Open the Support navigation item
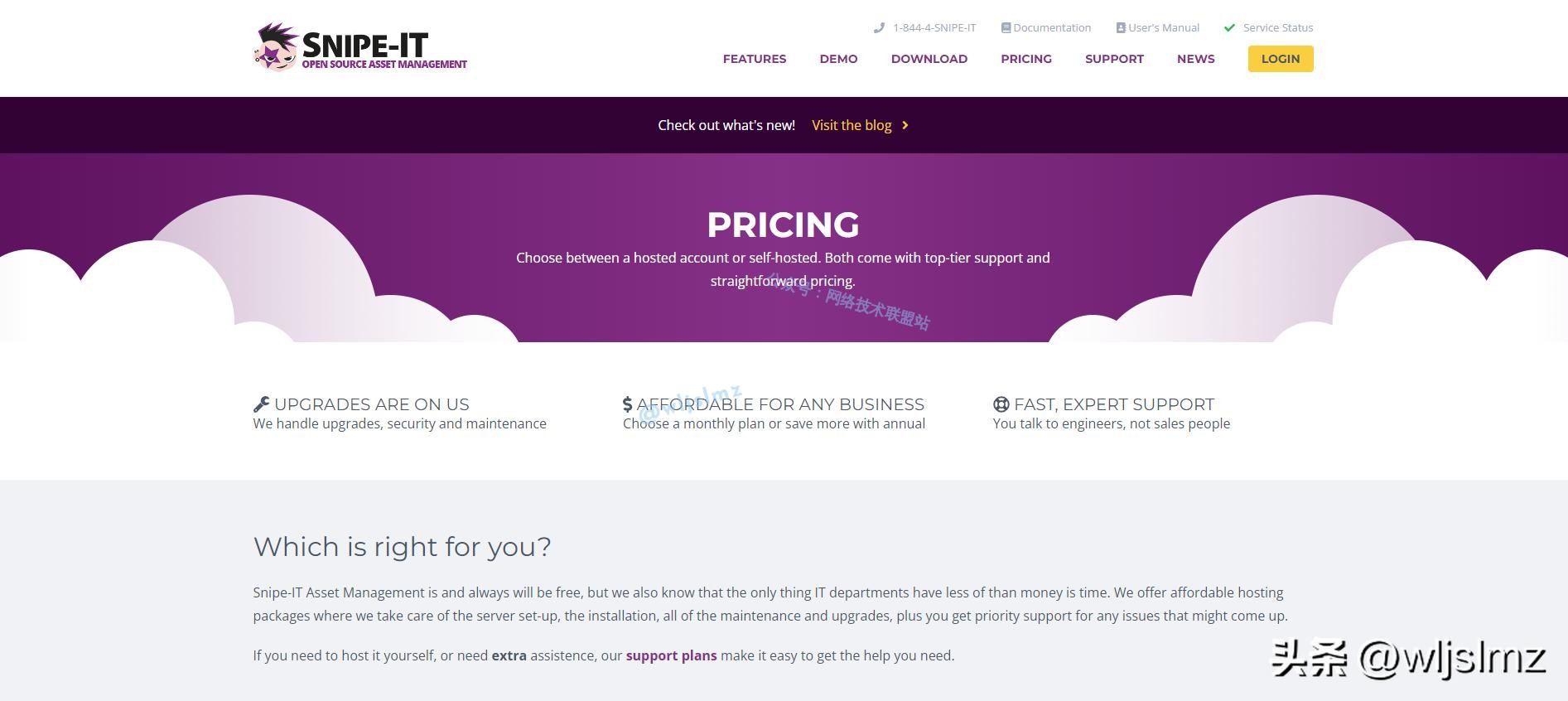 point(1114,59)
